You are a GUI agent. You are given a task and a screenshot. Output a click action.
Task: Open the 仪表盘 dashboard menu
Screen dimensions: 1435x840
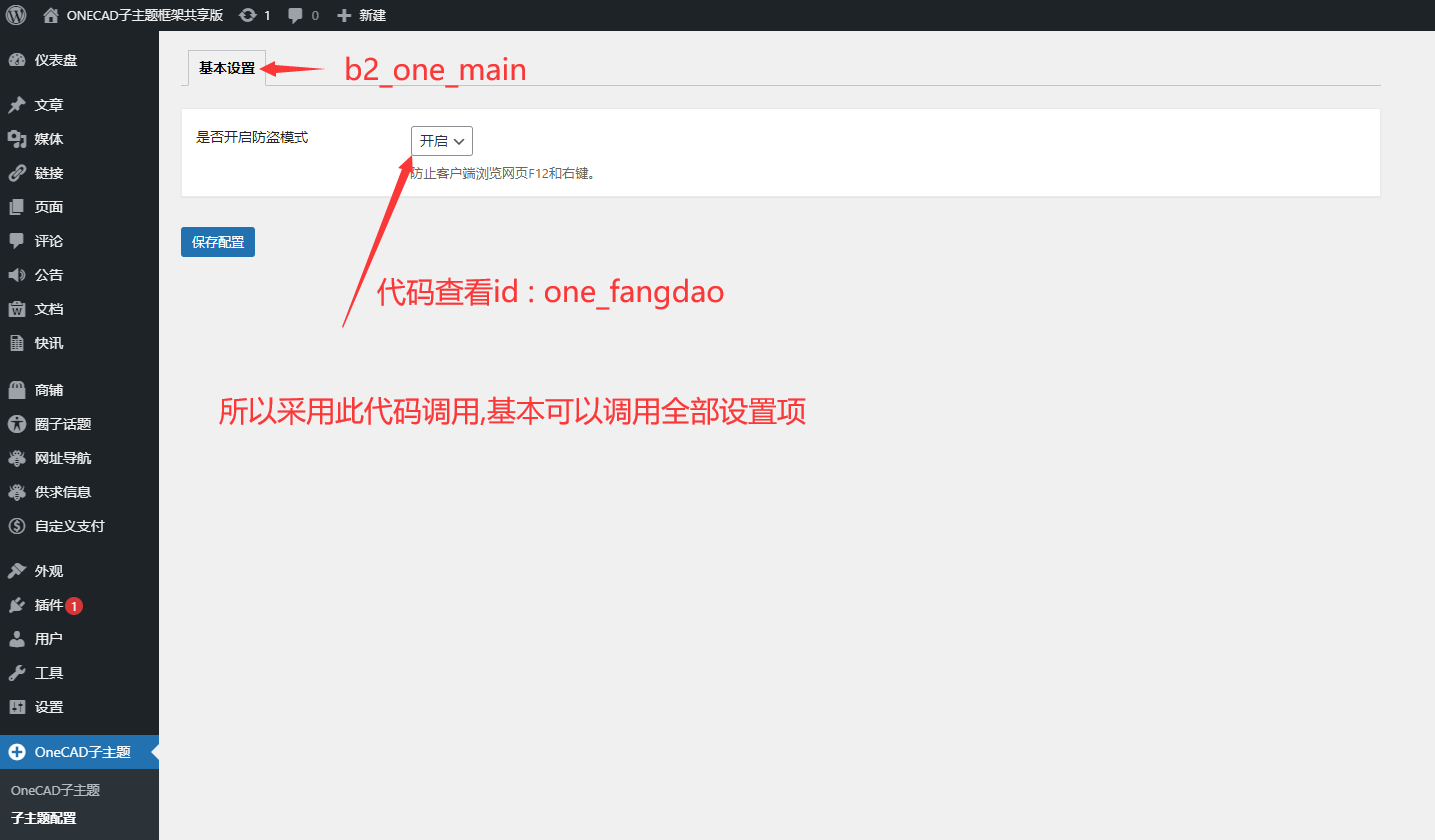click(79, 60)
